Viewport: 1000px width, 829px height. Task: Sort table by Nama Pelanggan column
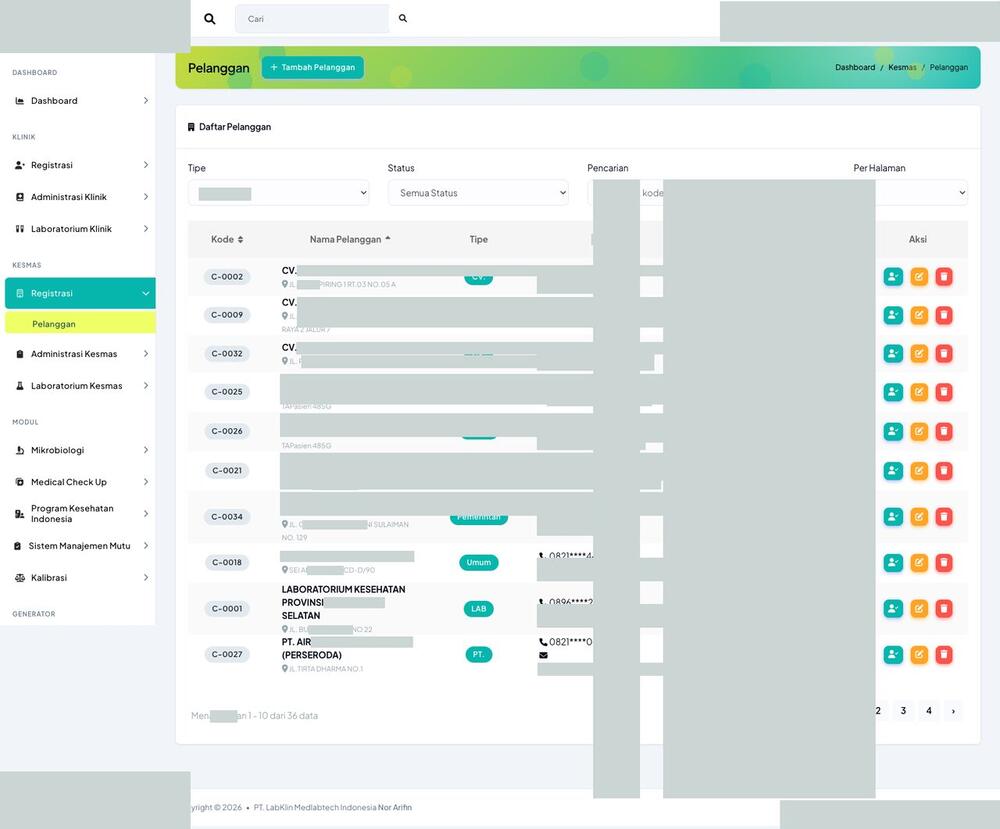(350, 239)
